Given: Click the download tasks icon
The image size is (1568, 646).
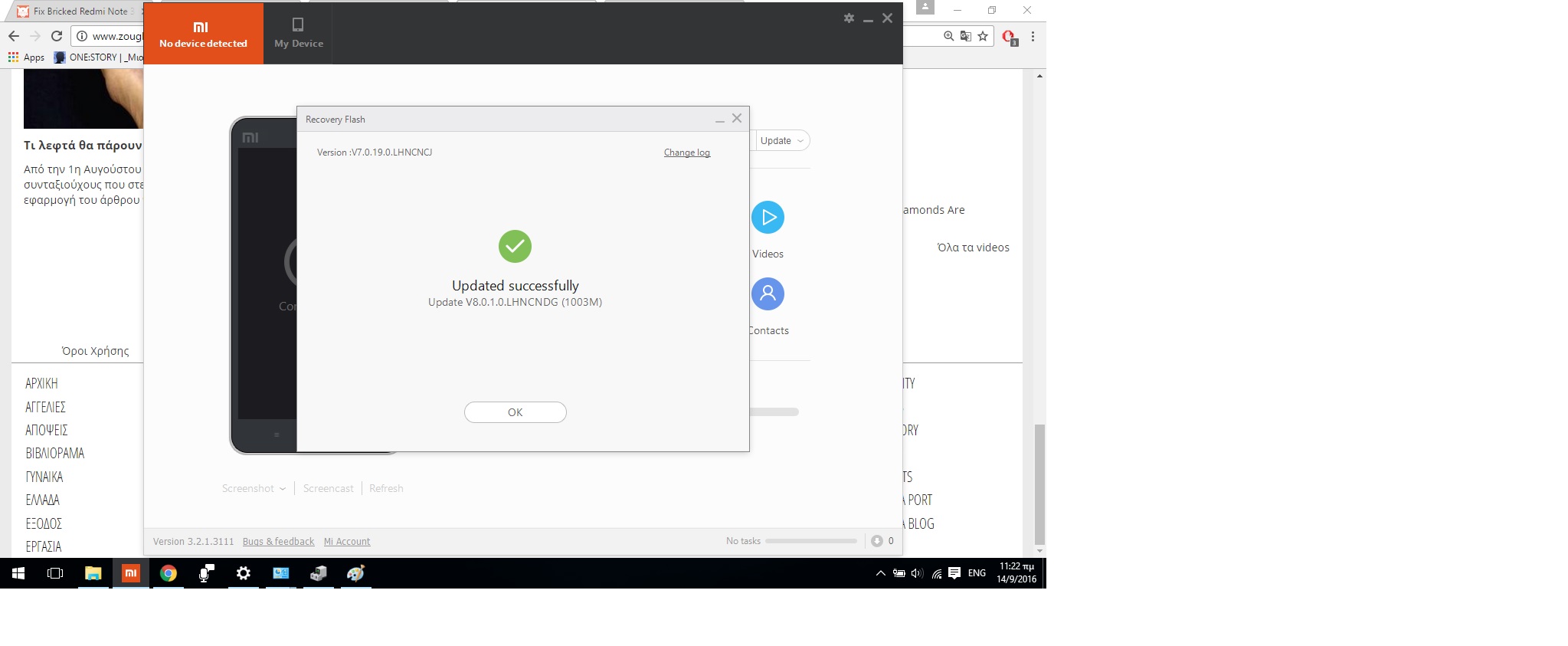Looking at the screenshot, I should click(877, 541).
